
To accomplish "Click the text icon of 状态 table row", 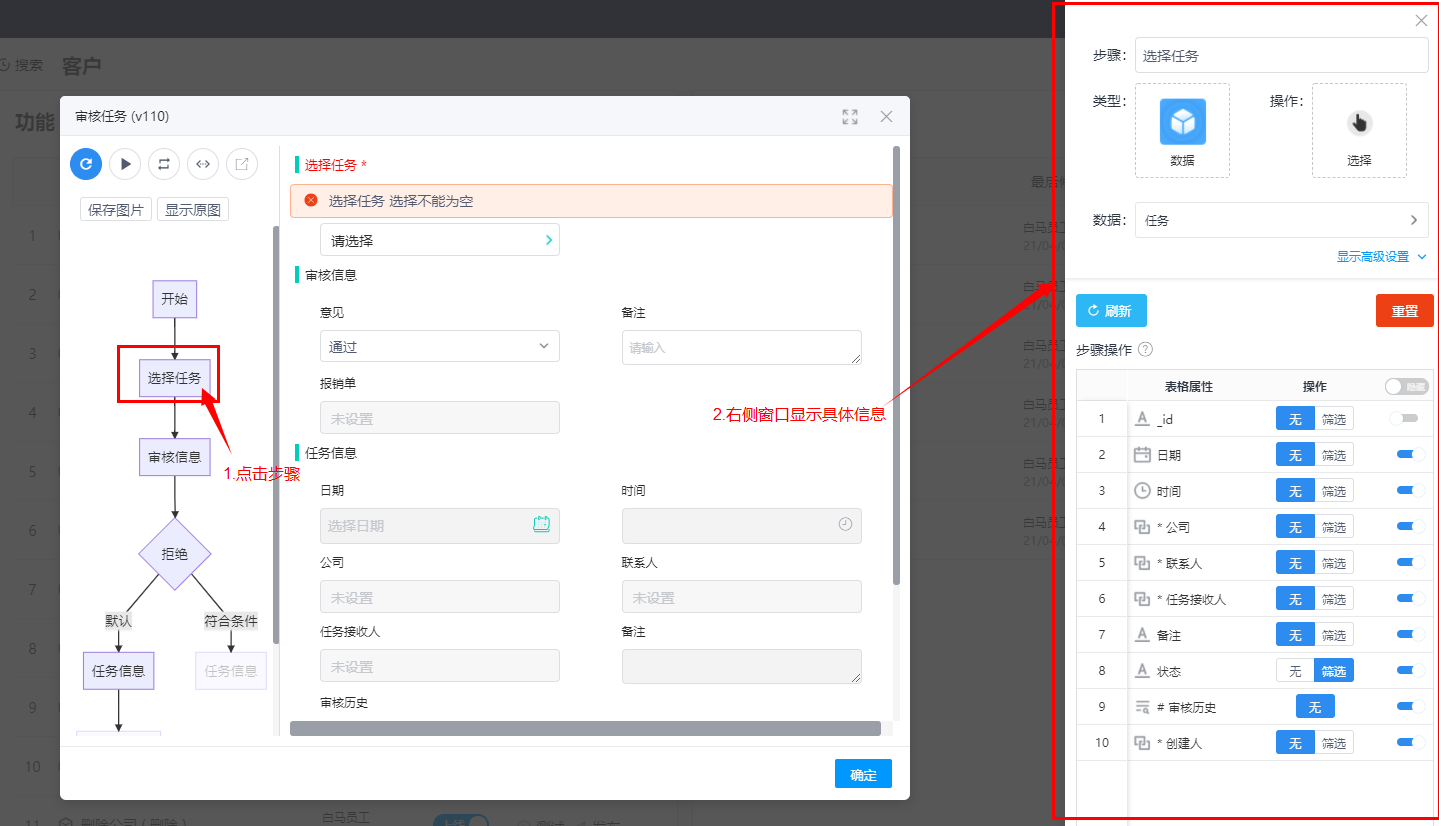I will pos(1142,671).
